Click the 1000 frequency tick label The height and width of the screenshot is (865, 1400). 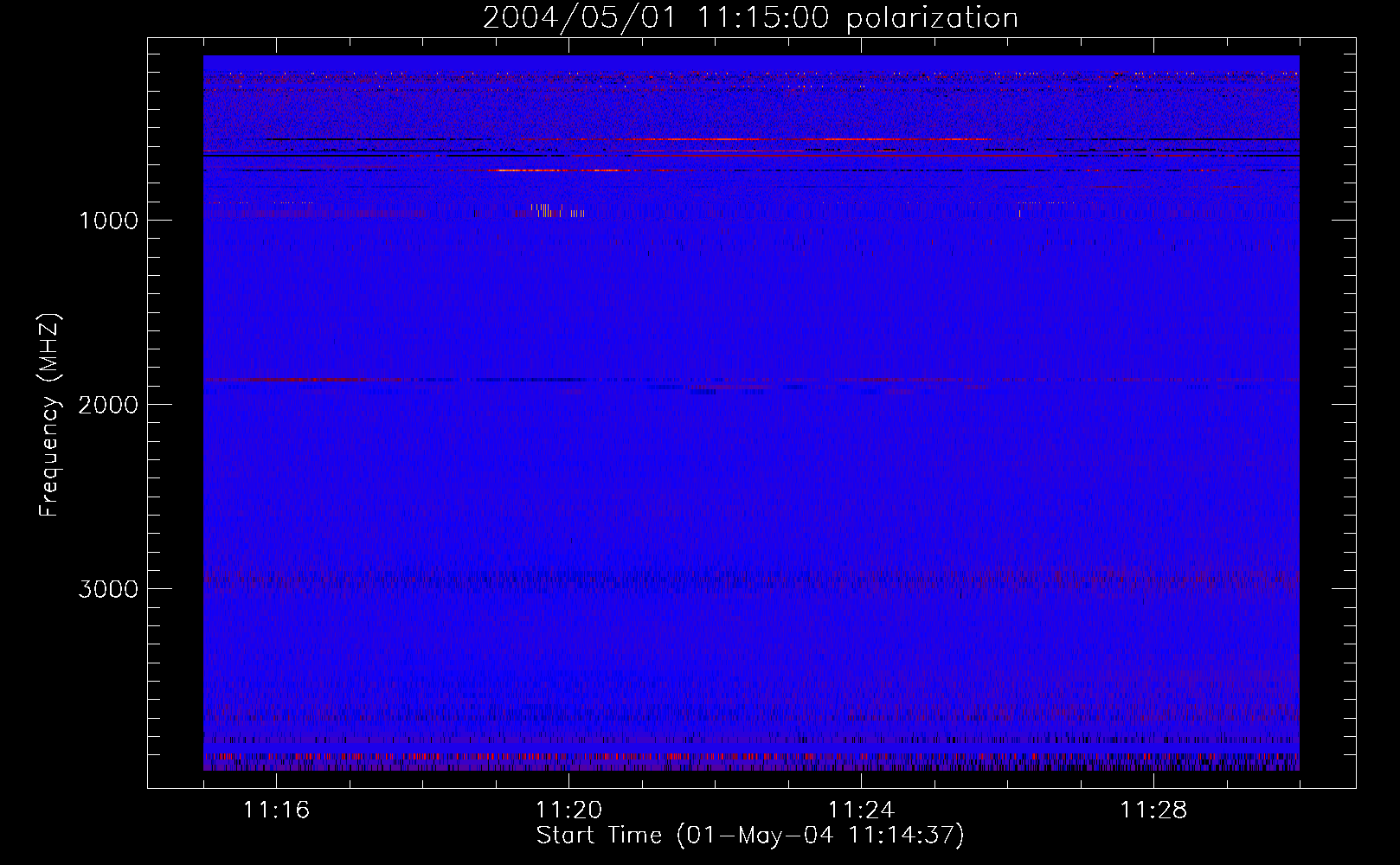[x=108, y=221]
